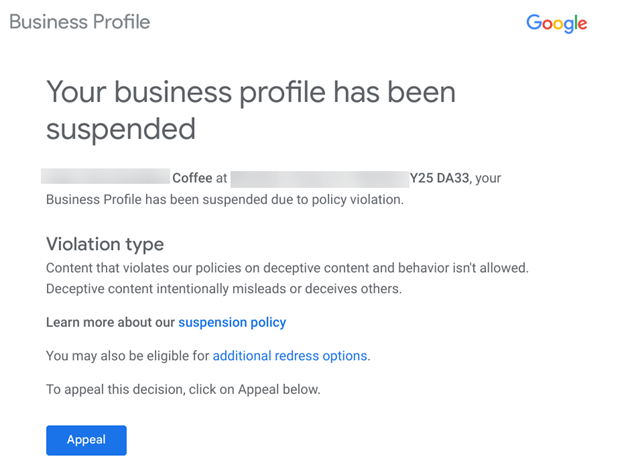Click the word 'at' after Coffee
The width and height of the screenshot is (624, 467).
click(222, 178)
